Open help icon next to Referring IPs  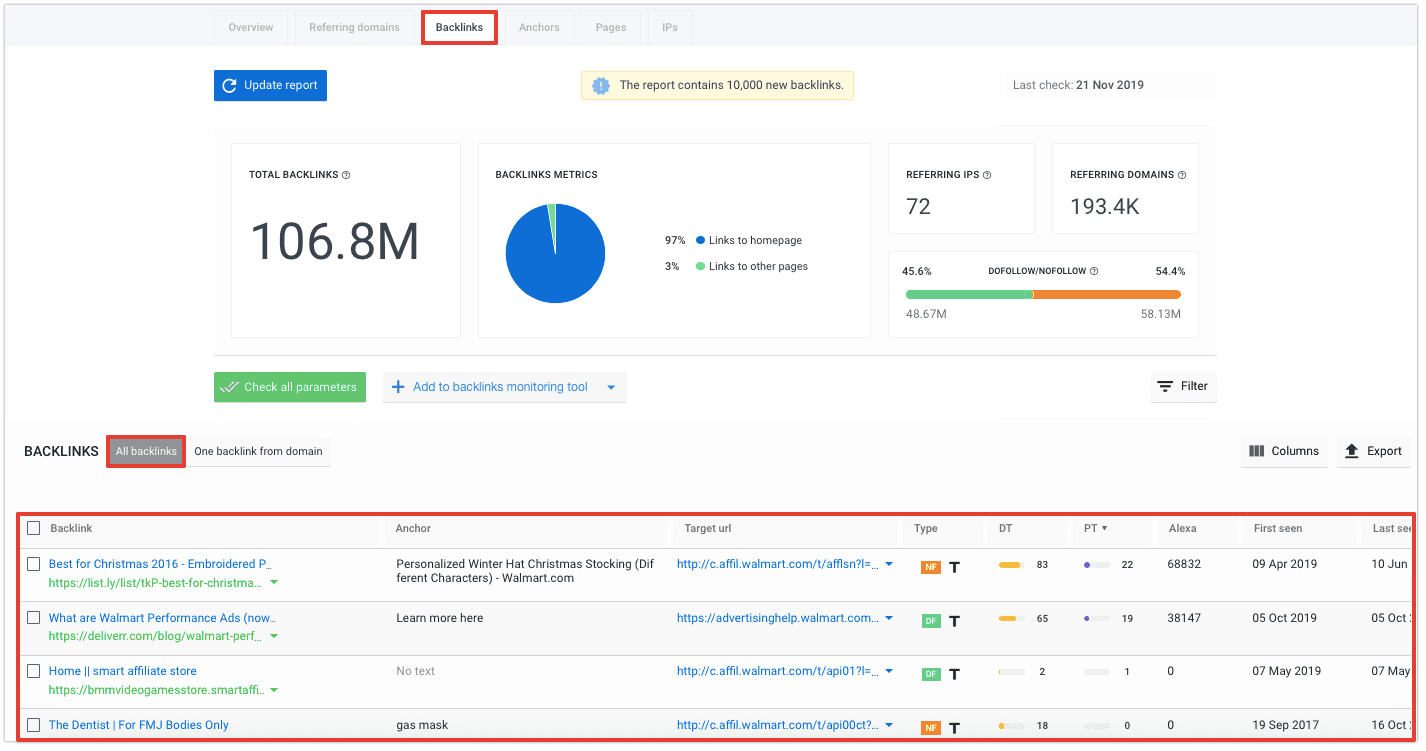(x=987, y=175)
